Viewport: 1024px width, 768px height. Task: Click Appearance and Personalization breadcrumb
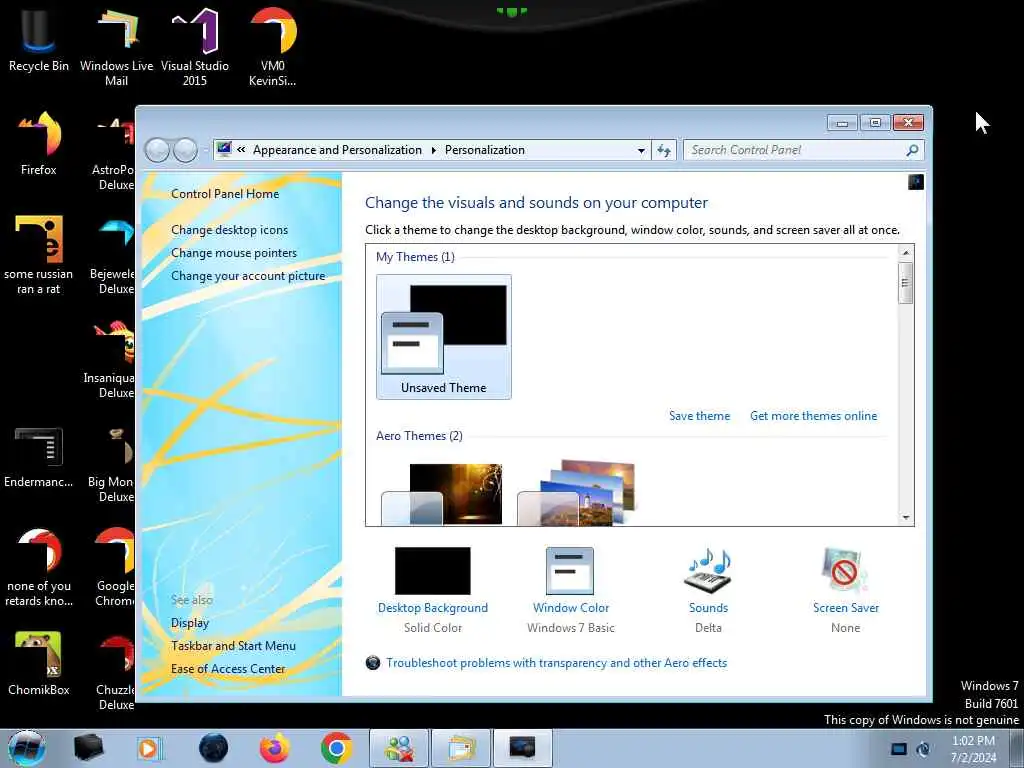(x=337, y=150)
